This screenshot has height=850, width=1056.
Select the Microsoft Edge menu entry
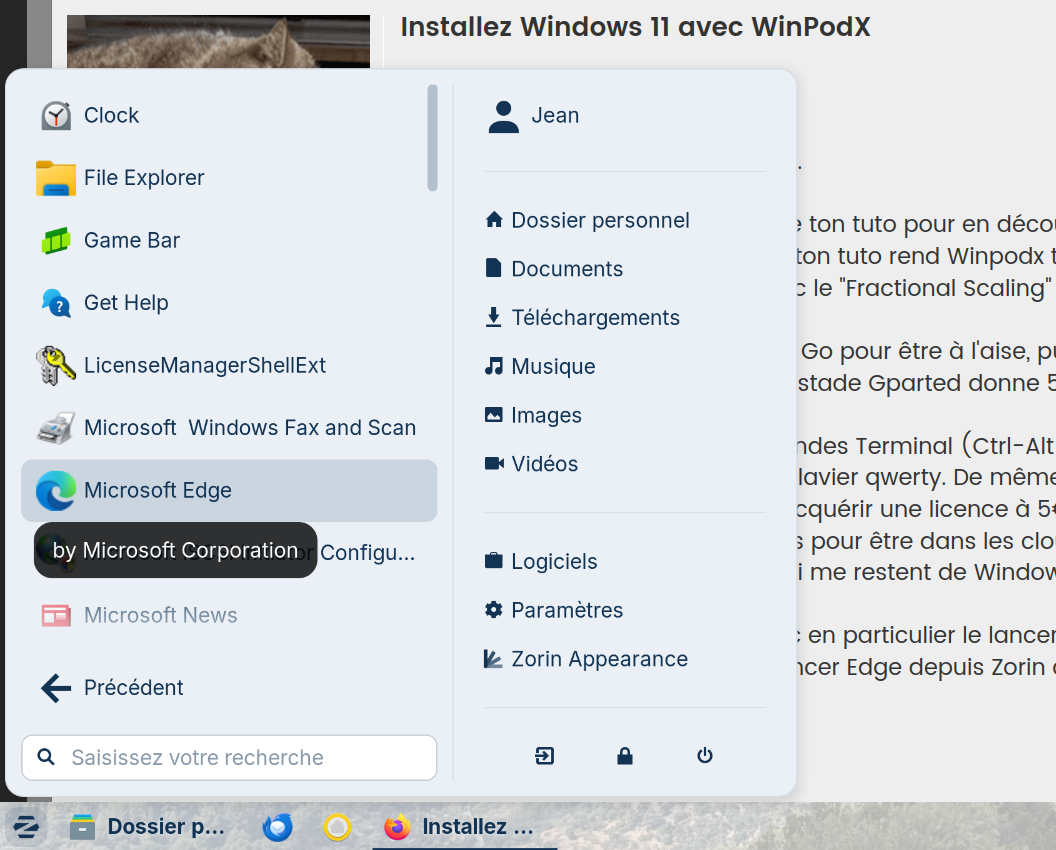click(x=229, y=490)
